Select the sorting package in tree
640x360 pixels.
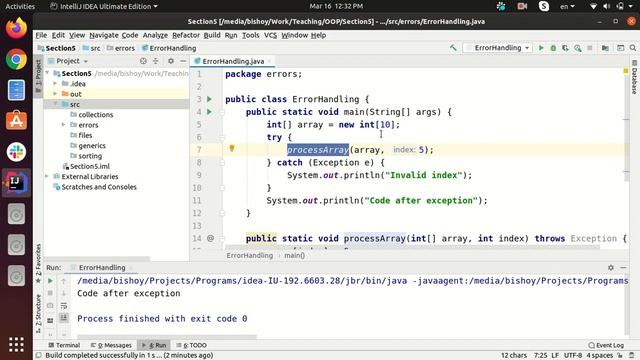90,156
